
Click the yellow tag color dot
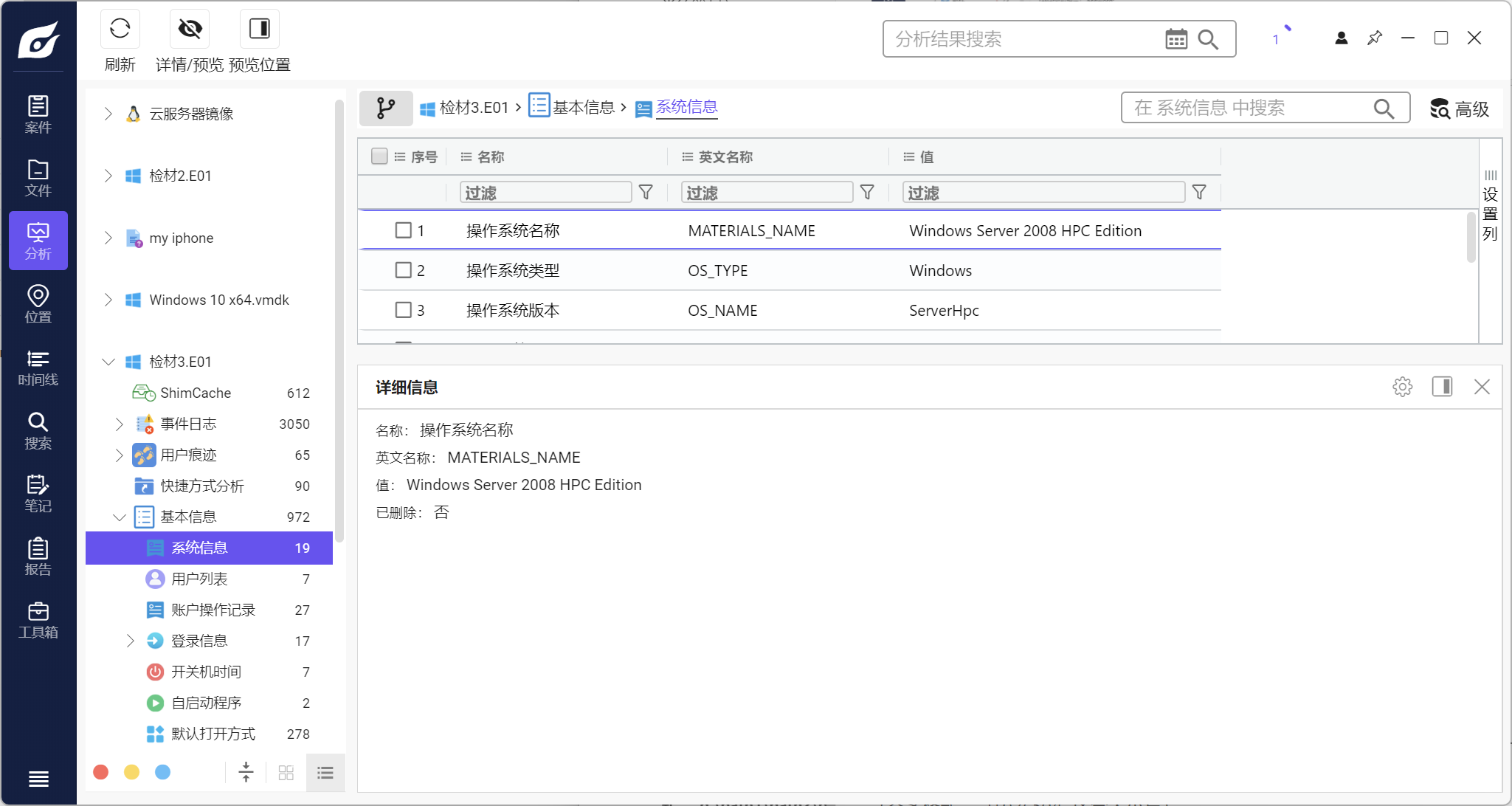pos(132,772)
